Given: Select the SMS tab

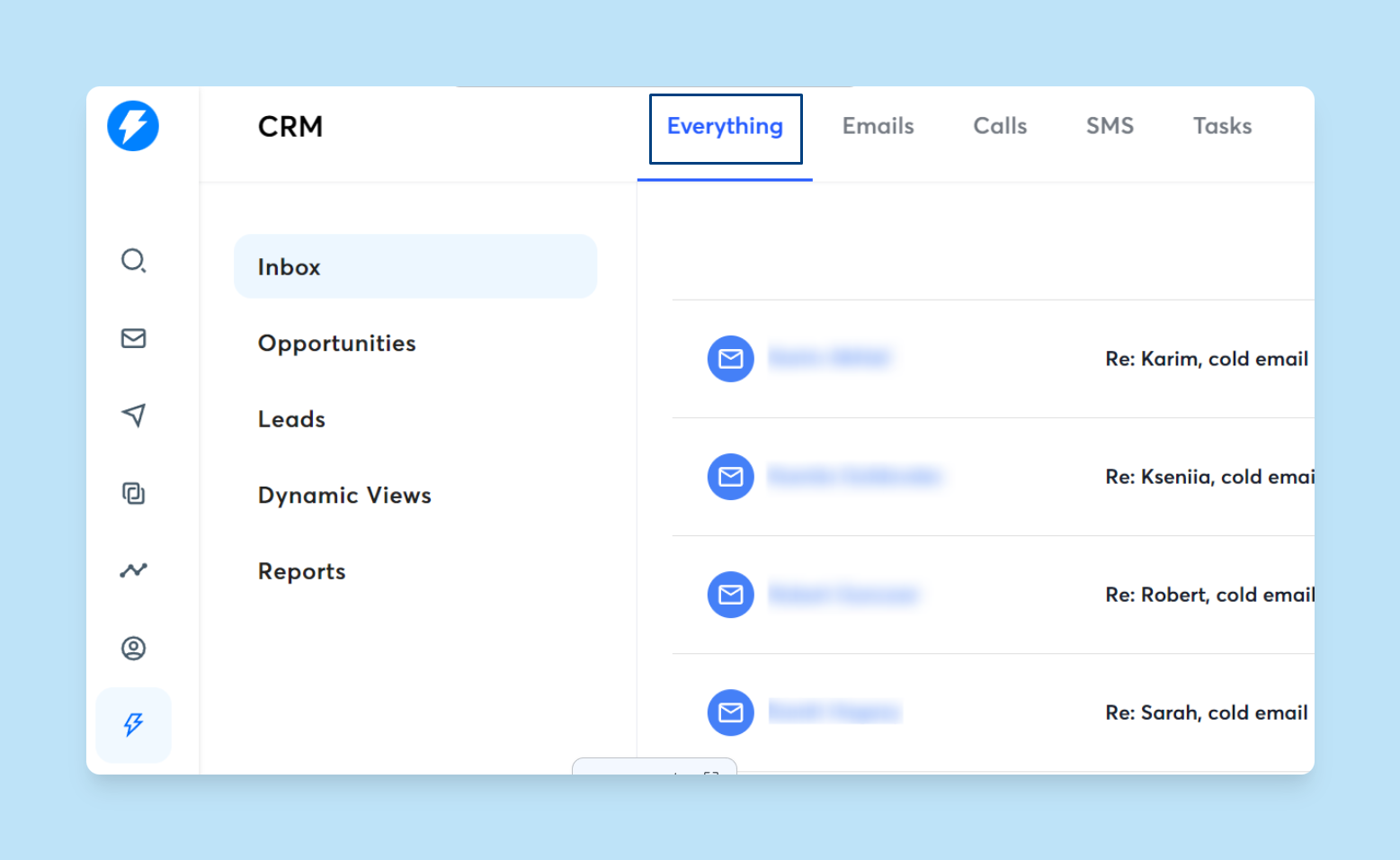Looking at the screenshot, I should click(x=1109, y=126).
